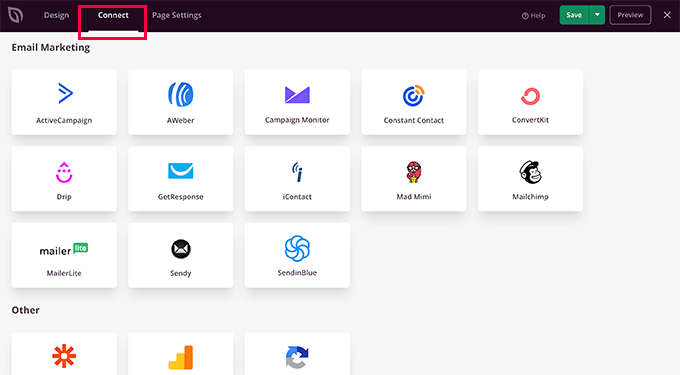This screenshot has width=680, height=375.
Task: Click the Preview button
Action: click(630, 15)
